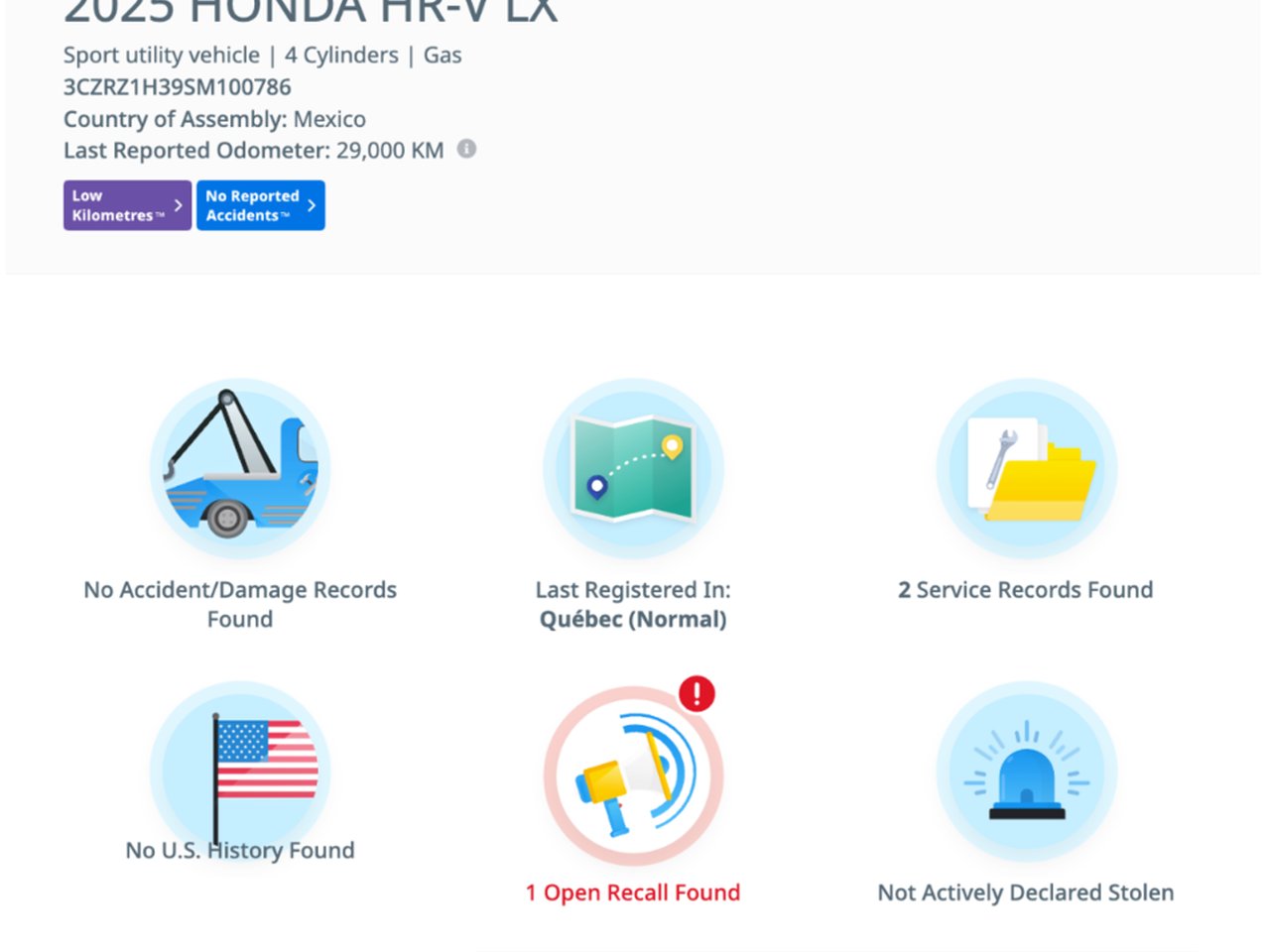This screenshot has height=952, width=1270.
Task: Click the HONDA HR-V LX vehicle title
Action: tap(311, 12)
